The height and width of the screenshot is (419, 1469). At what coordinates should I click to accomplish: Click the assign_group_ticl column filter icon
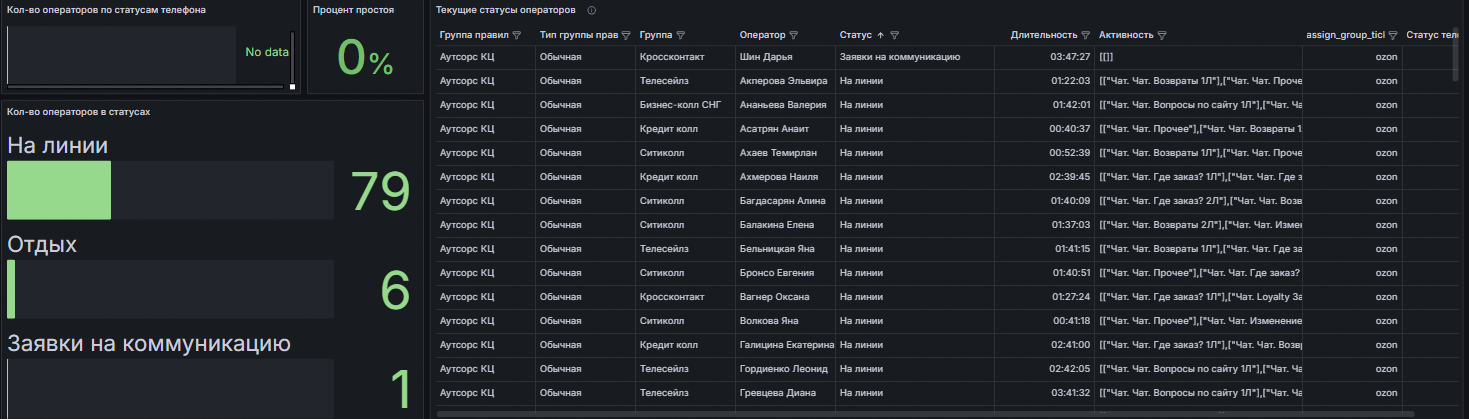1393,35
